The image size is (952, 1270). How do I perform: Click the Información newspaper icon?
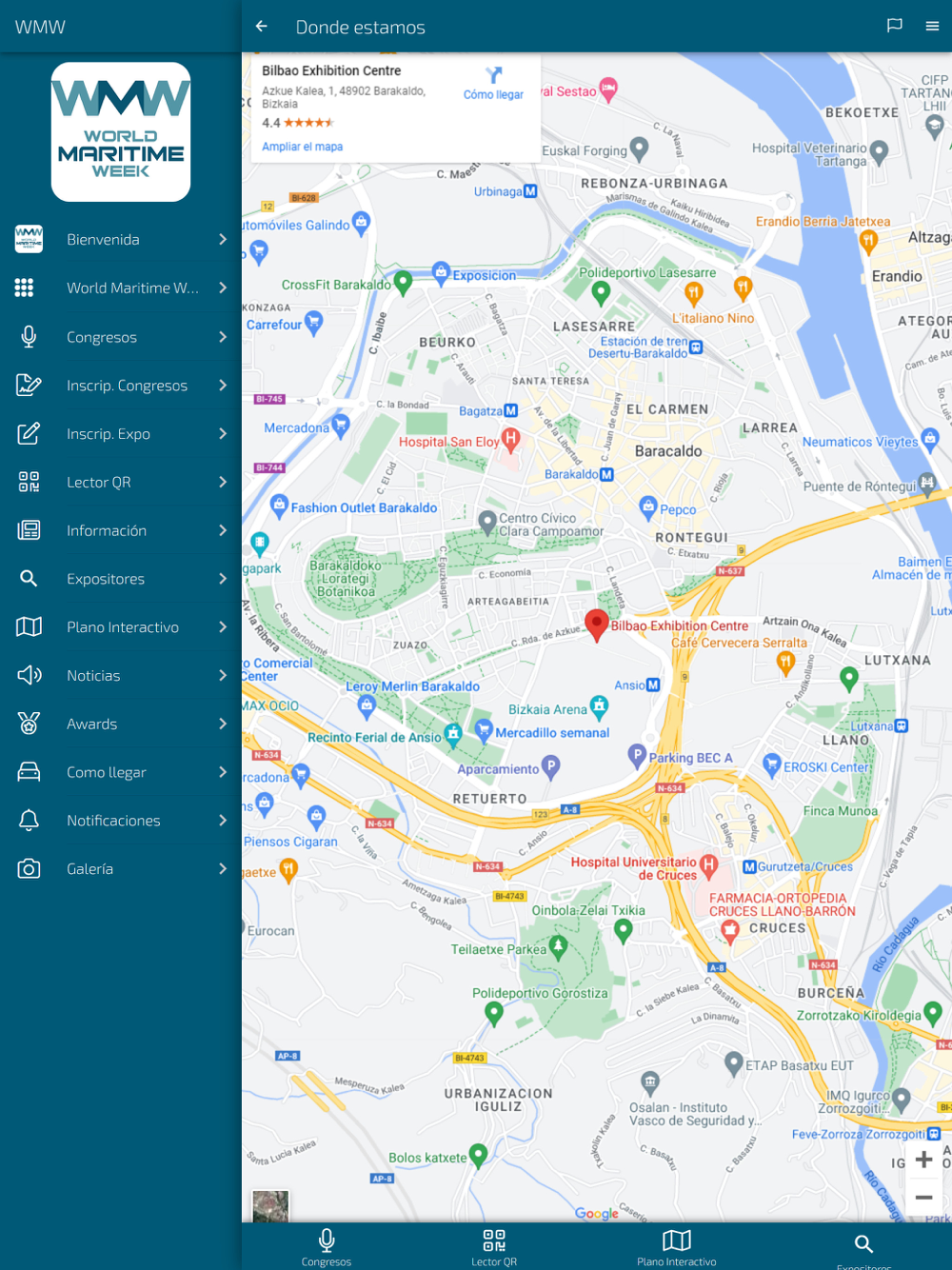tap(29, 530)
